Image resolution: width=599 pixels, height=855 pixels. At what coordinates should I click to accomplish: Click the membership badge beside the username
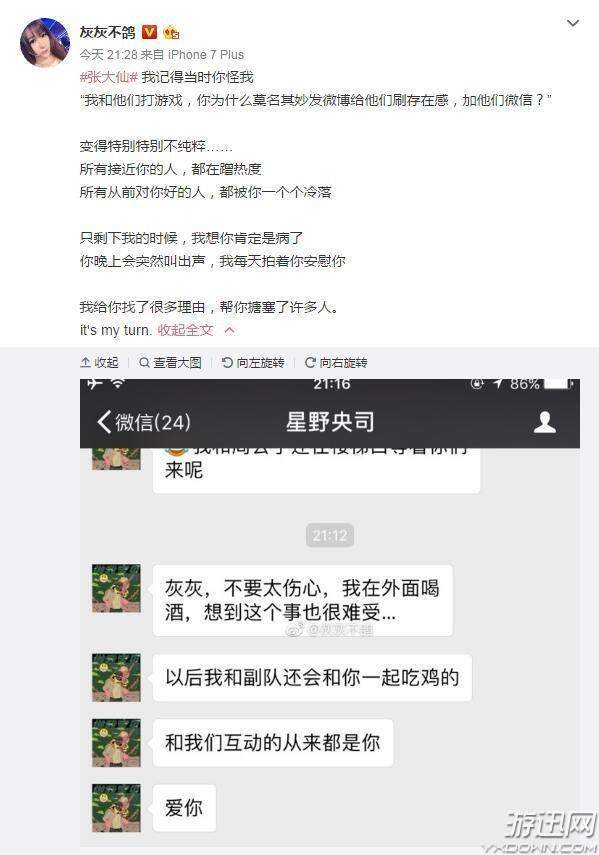pyautogui.click(x=171, y=33)
